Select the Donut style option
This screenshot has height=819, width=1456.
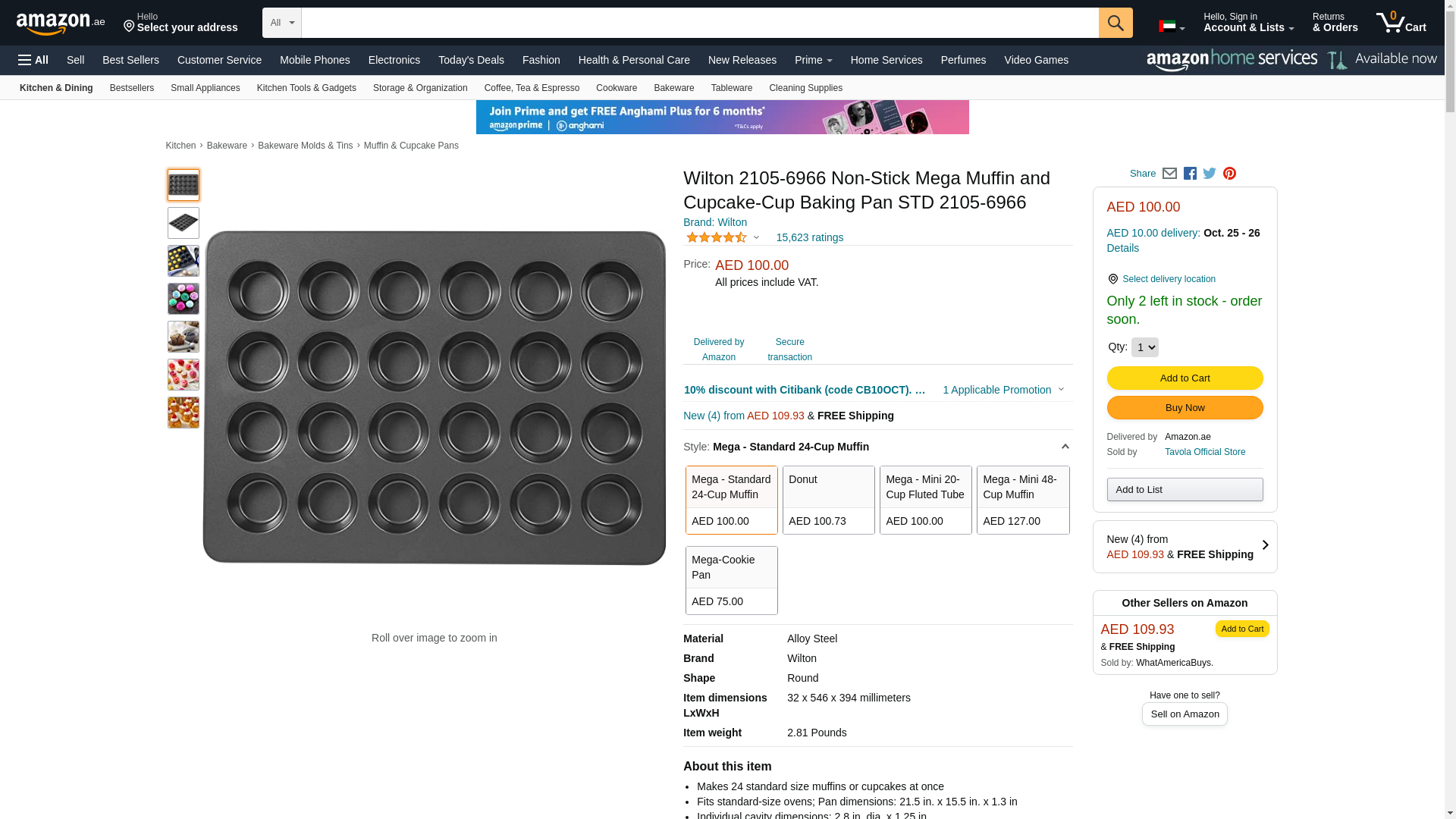coord(828,500)
